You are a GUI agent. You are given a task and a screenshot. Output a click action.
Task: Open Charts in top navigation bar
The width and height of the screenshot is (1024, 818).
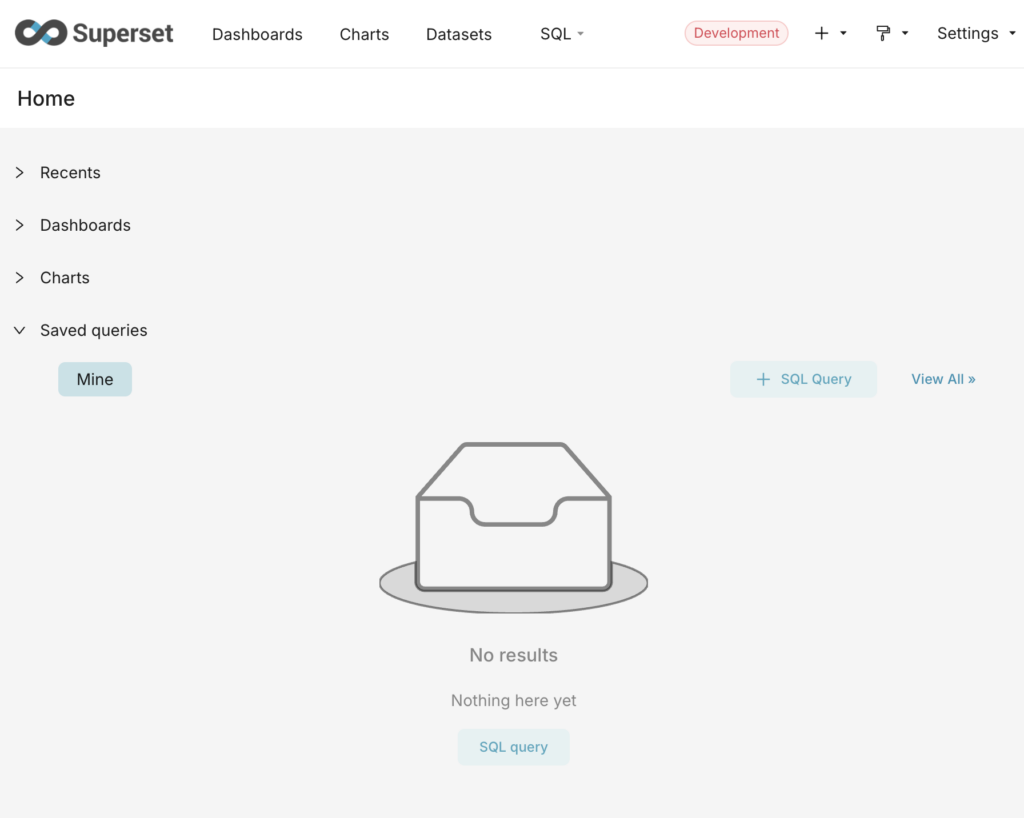pos(364,34)
